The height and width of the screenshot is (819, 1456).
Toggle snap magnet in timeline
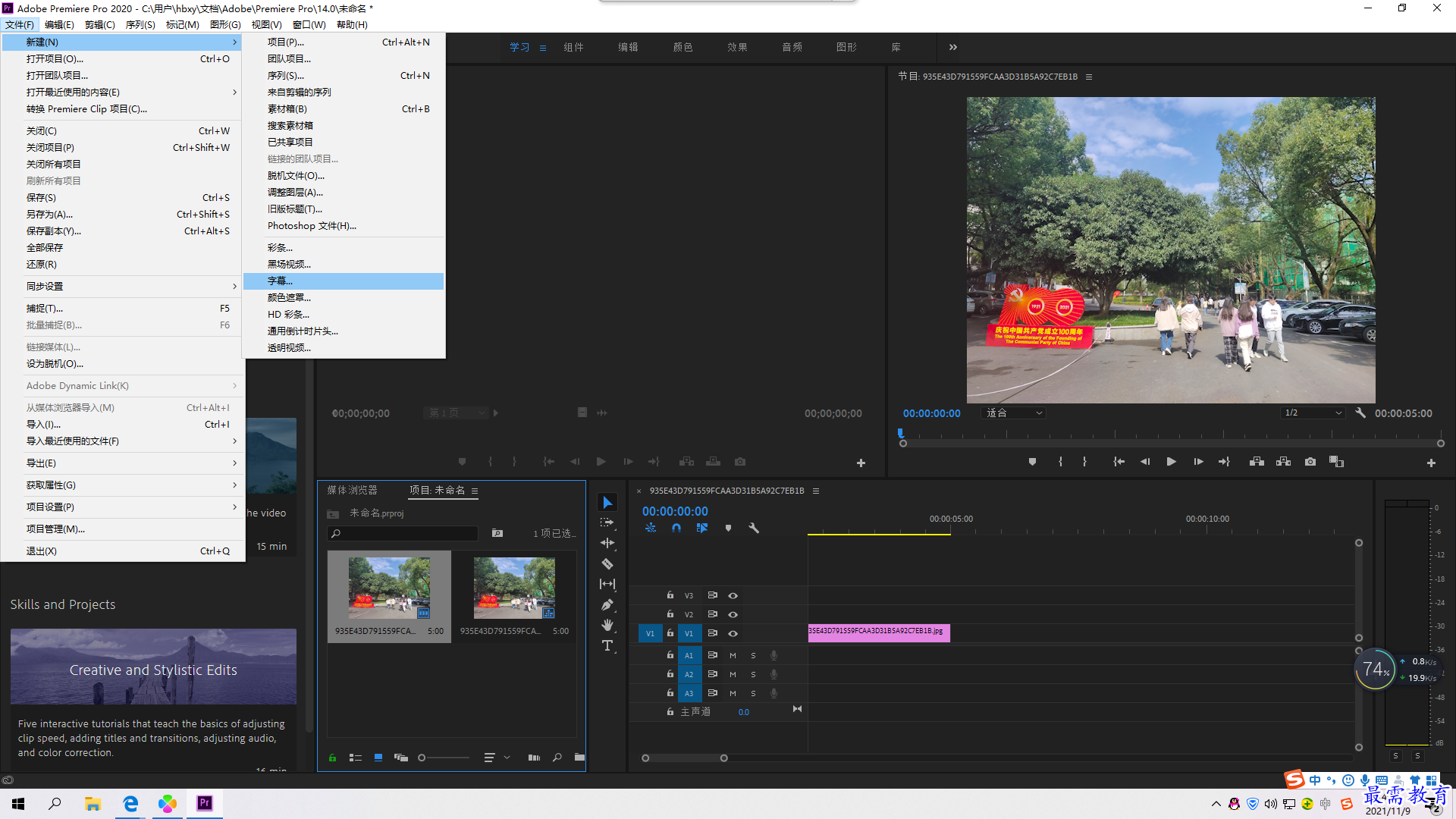click(676, 528)
